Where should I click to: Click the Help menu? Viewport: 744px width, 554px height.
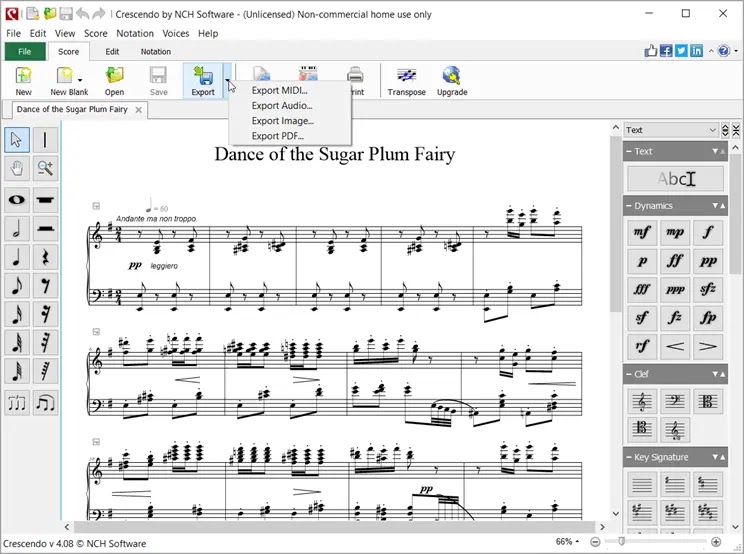pos(208,33)
